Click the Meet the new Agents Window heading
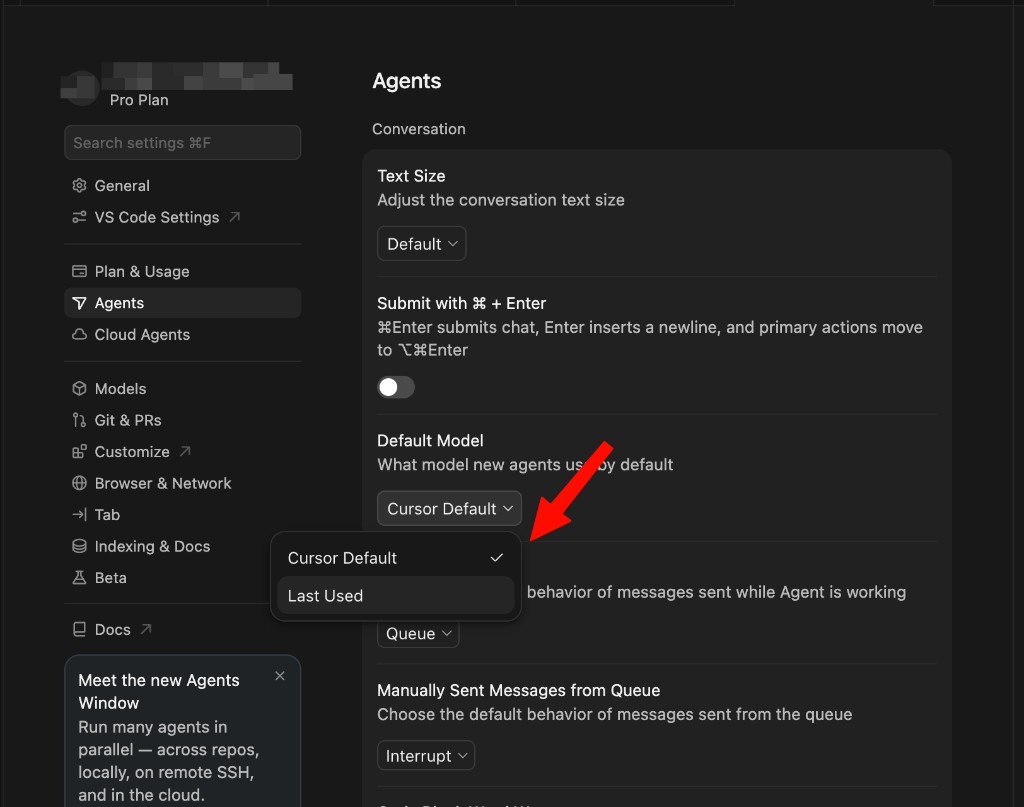Image resolution: width=1024 pixels, height=807 pixels. click(x=159, y=691)
